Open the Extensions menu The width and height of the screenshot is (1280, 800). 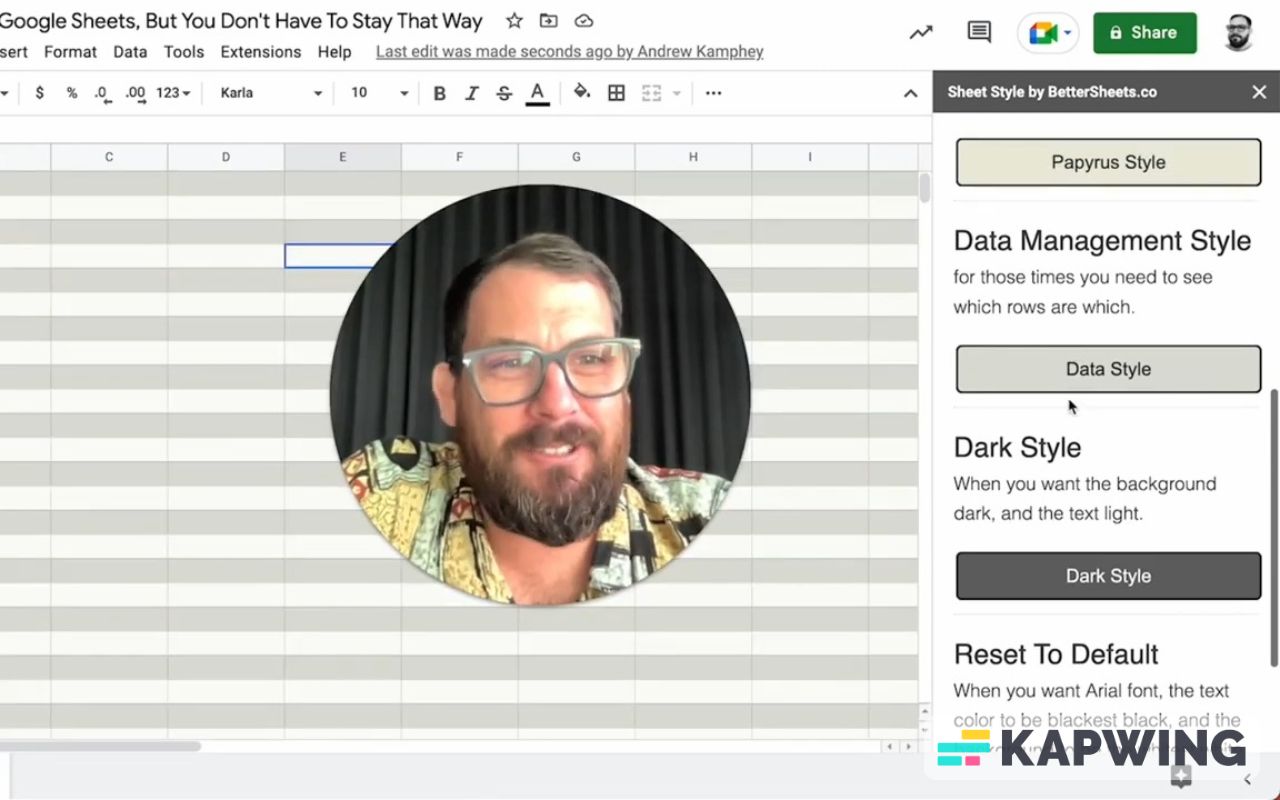pyautogui.click(x=261, y=52)
